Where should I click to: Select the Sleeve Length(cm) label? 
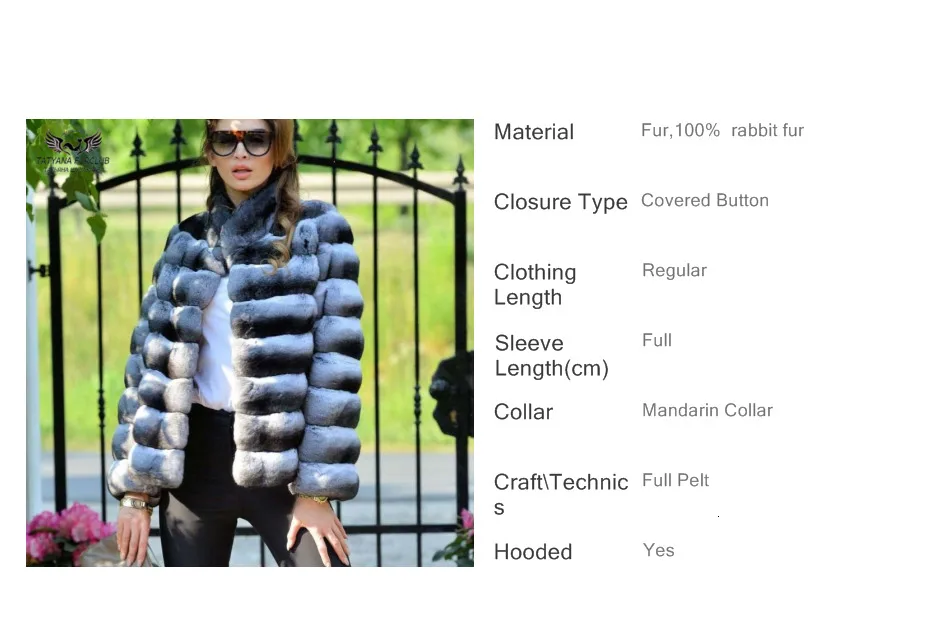tap(551, 356)
